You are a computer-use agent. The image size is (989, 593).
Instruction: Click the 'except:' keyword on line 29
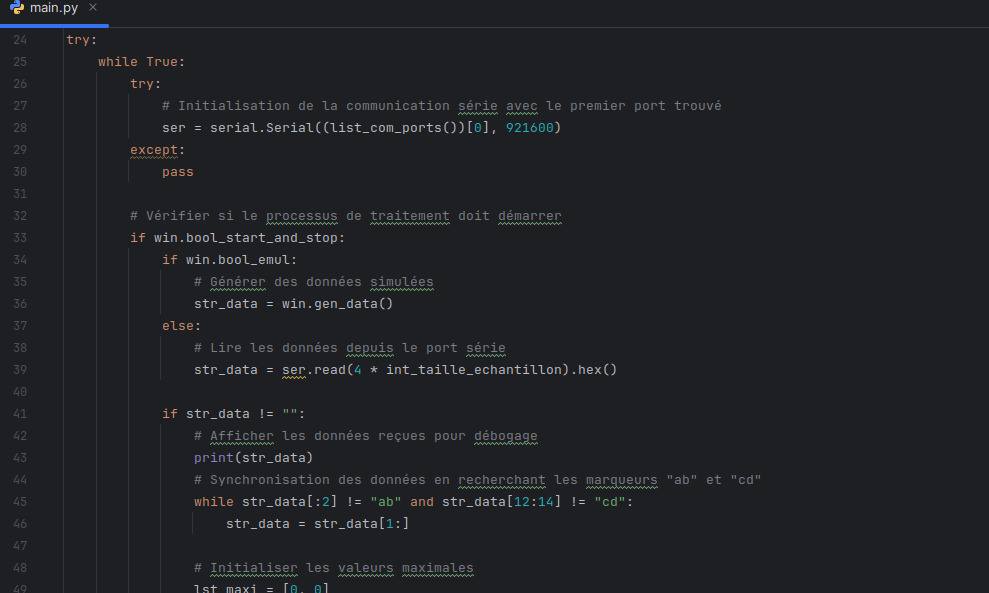point(157,150)
